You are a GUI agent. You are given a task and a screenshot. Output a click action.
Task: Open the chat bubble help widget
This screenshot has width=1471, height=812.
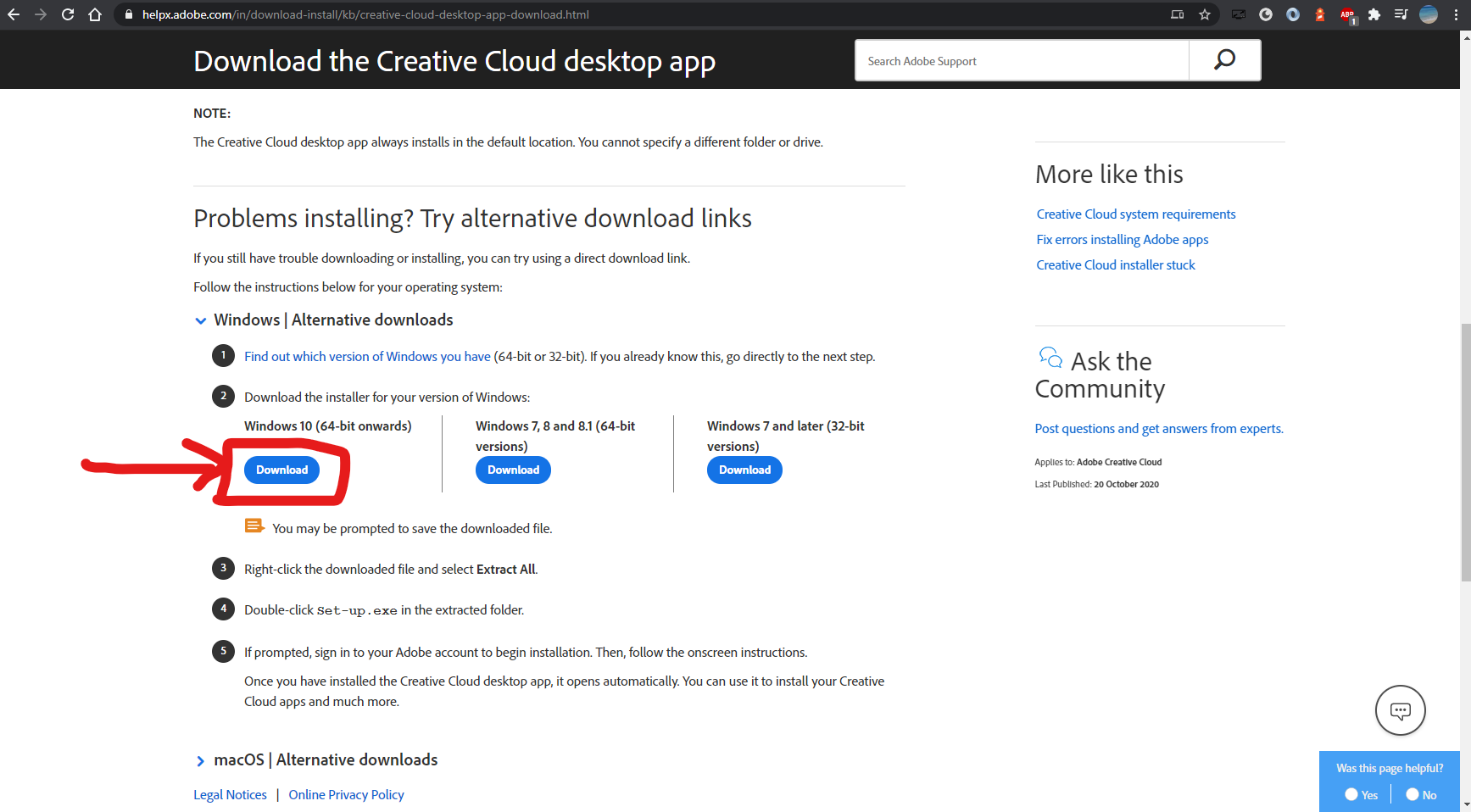1400,710
